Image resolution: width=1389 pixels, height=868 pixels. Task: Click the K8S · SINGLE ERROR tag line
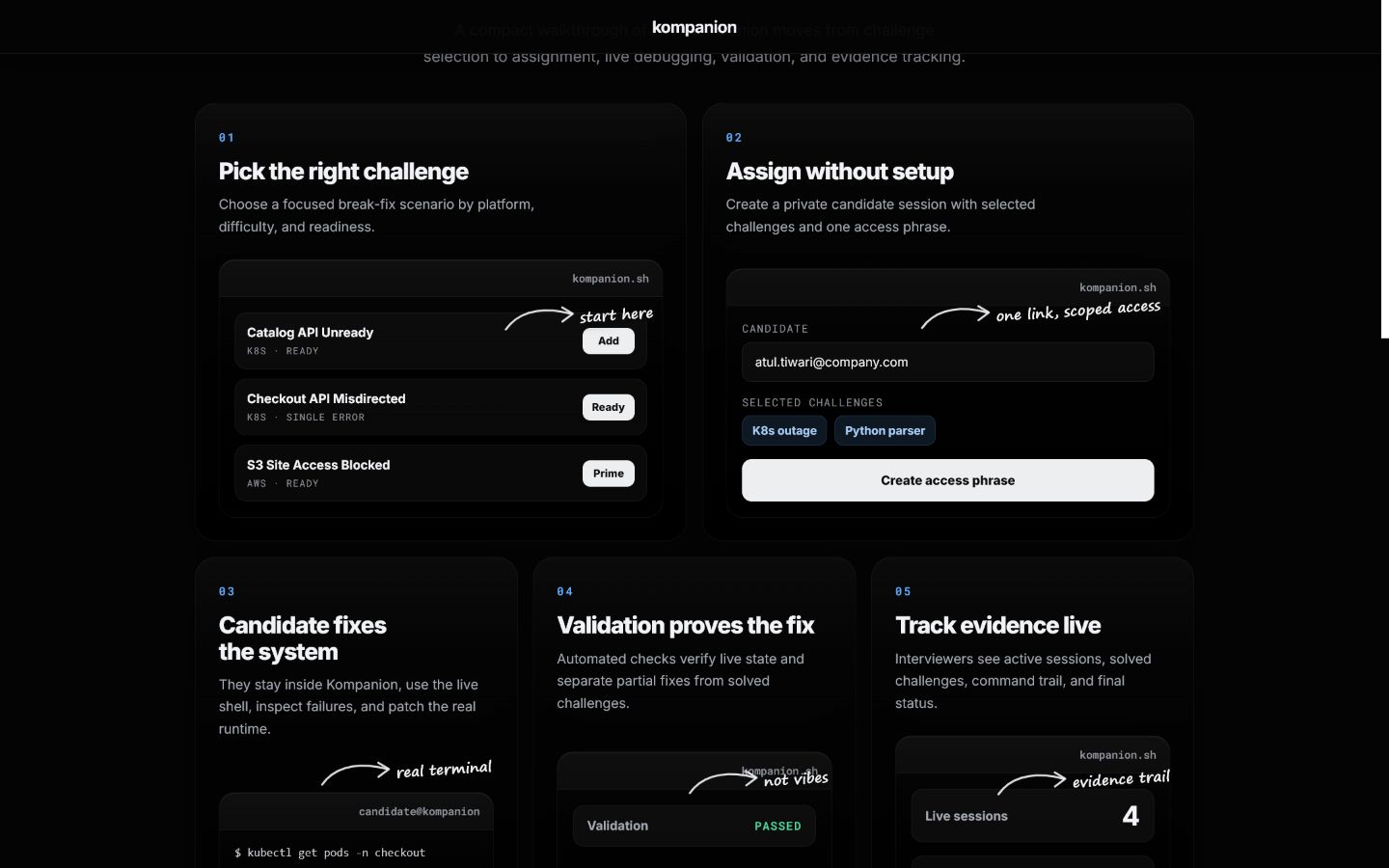coord(306,418)
